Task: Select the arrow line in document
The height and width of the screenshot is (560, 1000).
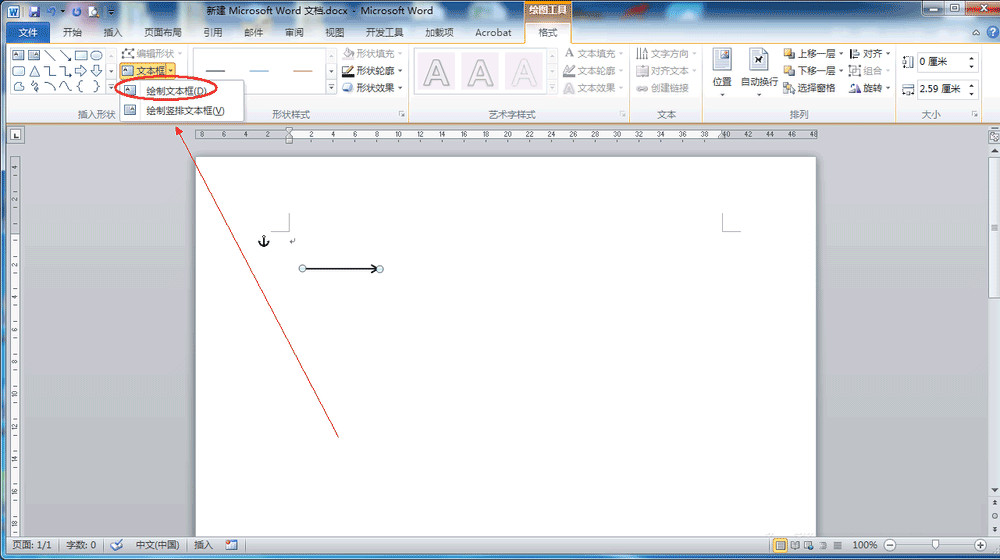Action: pyautogui.click(x=341, y=269)
